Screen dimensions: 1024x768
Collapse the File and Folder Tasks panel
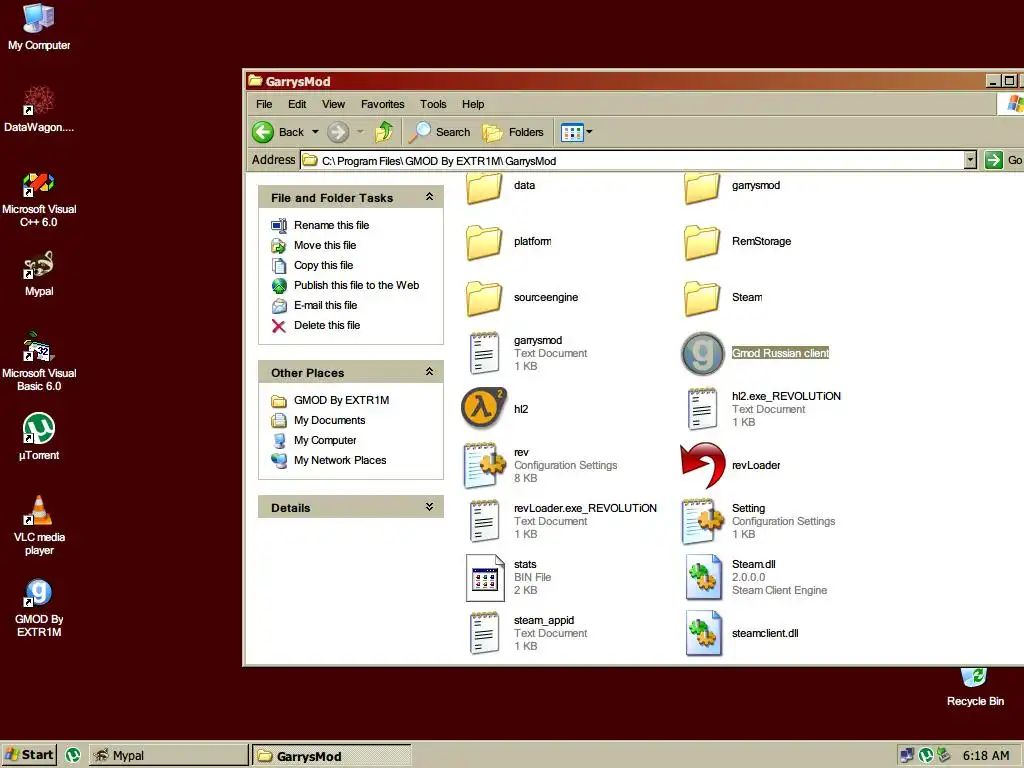click(429, 197)
